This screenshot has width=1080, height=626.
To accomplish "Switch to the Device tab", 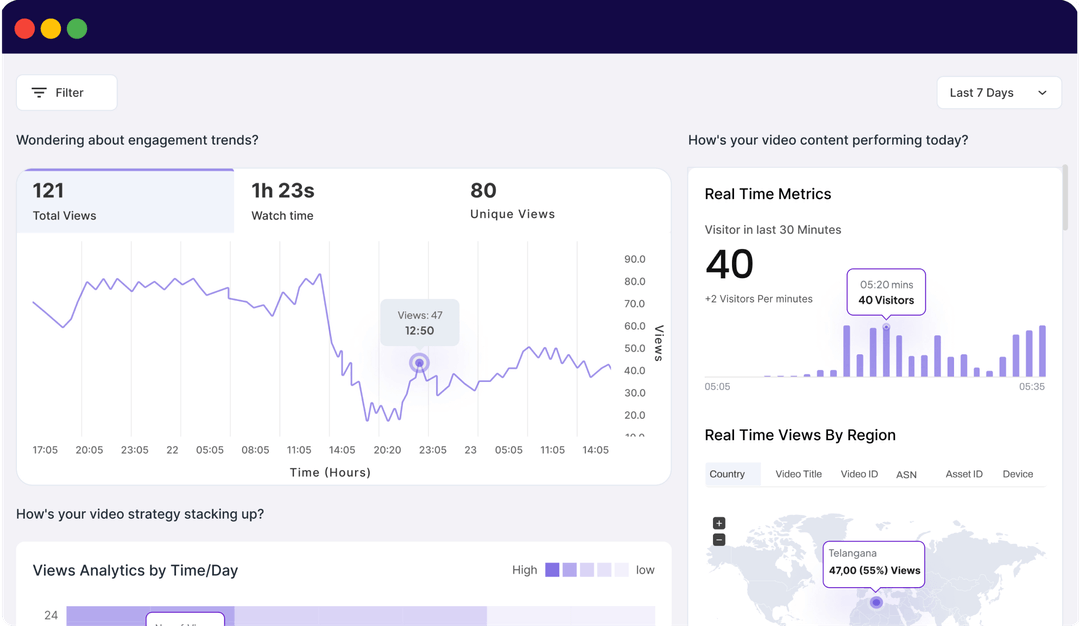I will coord(1017,473).
